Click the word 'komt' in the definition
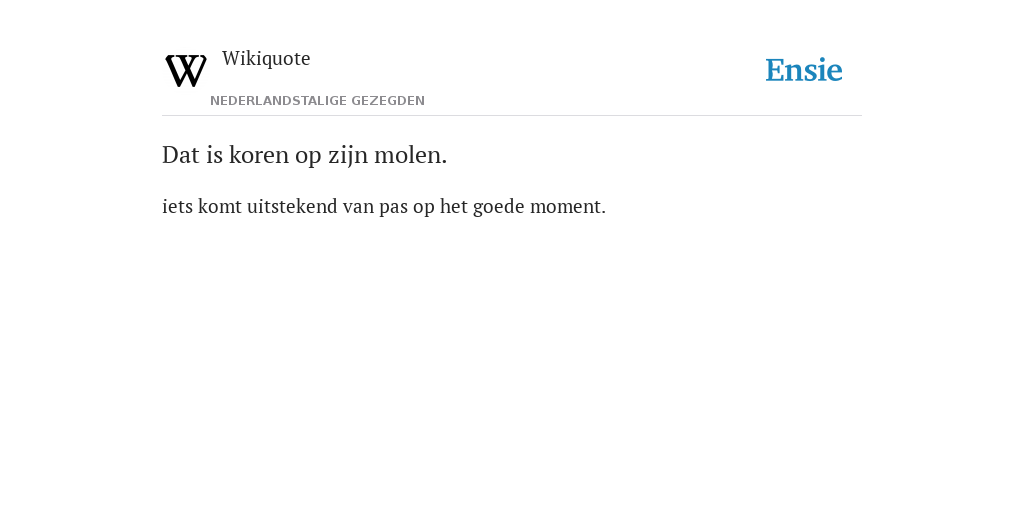The image size is (1024, 512). [x=220, y=206]
